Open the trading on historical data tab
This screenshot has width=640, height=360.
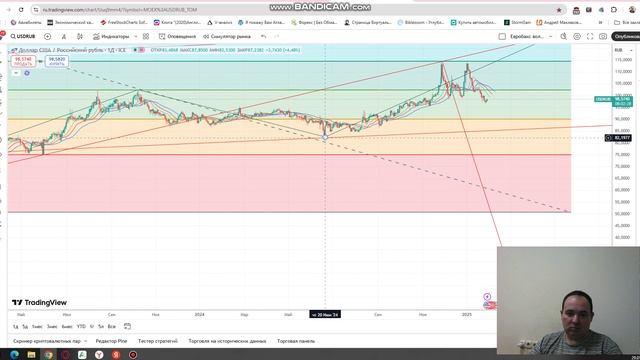point(227,341)
